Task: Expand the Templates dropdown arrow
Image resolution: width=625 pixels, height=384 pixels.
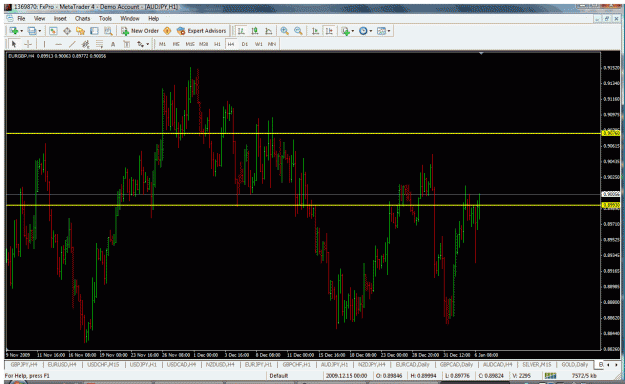Action: click(389, 31)
